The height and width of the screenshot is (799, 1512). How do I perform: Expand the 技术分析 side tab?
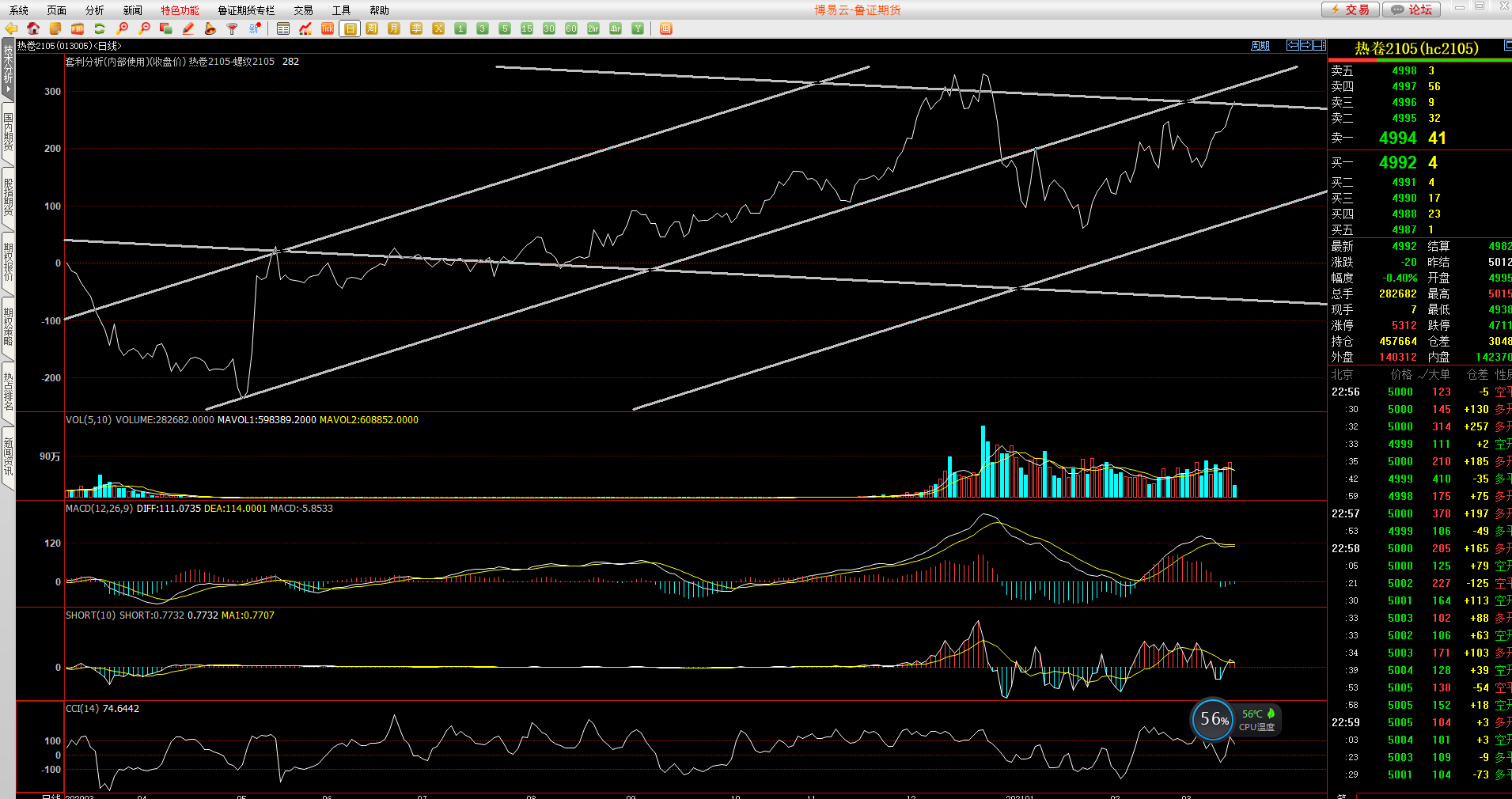click(x=8, y=67)
